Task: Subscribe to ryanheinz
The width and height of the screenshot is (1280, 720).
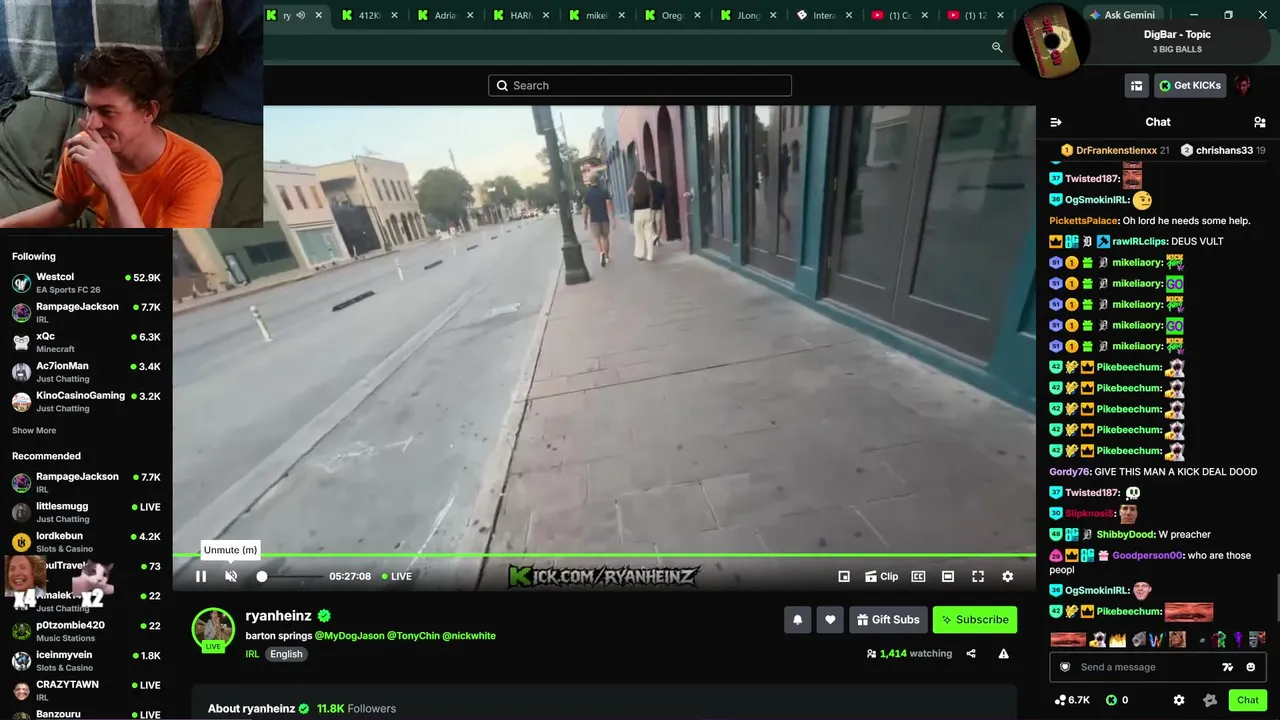Action: pyautogui.click(x=975, y=620)
